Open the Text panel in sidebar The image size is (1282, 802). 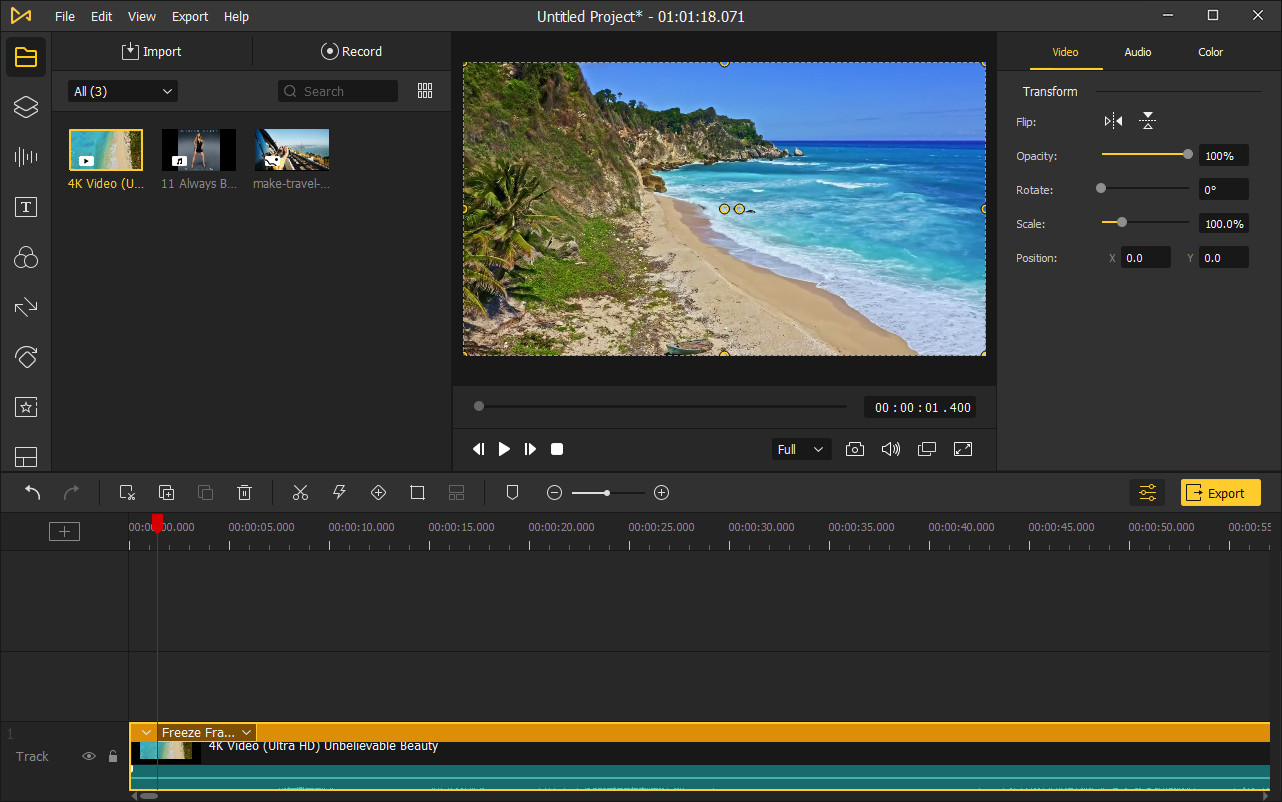26,207
